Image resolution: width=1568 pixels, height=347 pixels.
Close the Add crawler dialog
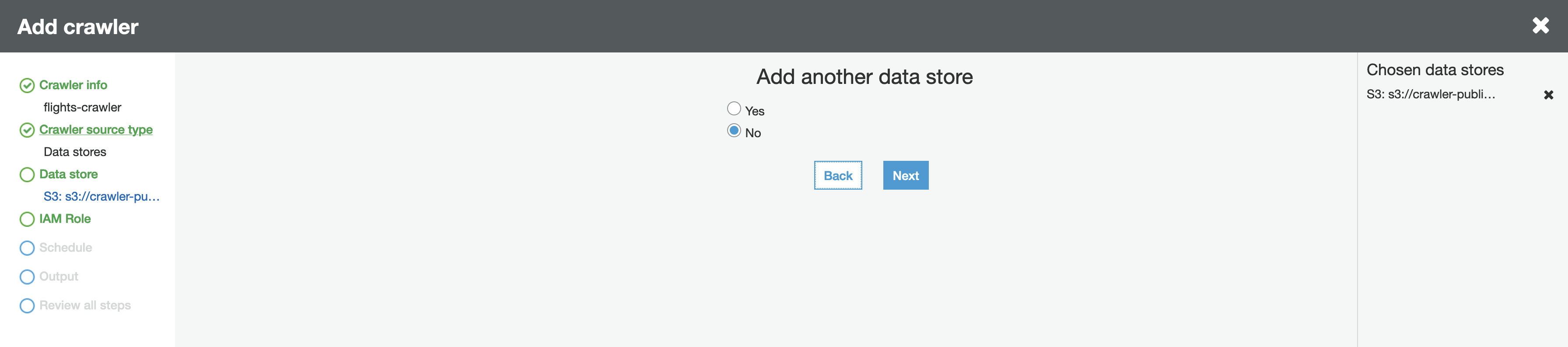(x=1540, y=25)
